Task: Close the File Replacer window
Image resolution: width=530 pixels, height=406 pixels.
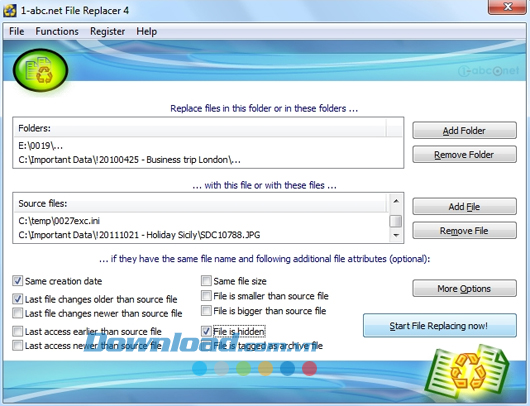Action: (x=507, y=6)
